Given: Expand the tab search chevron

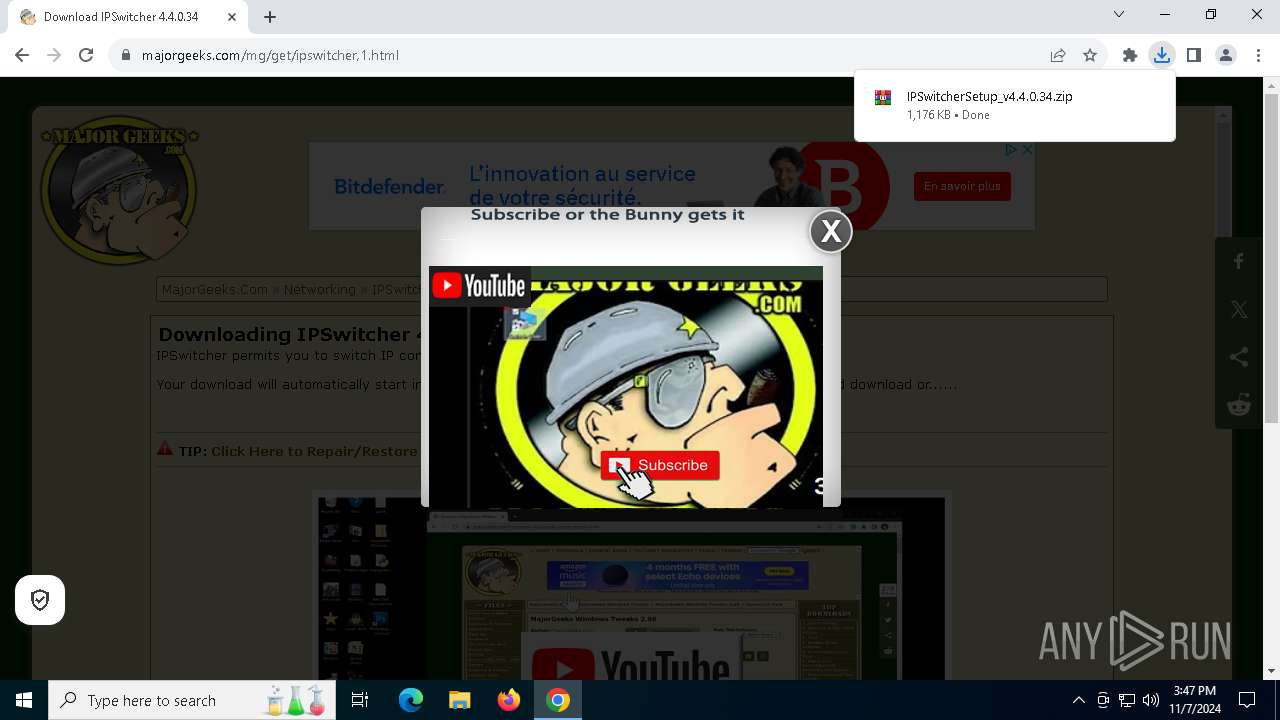Looking at the screenshot, I should pos(1119,15).
